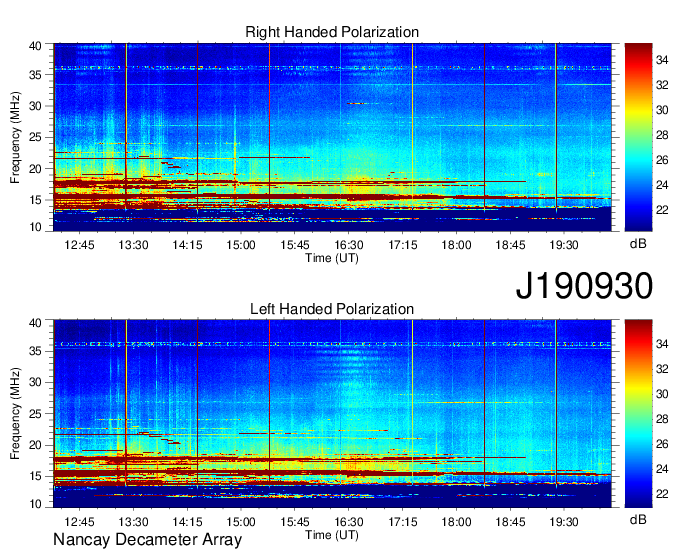Click the 15:45 tick of Right Handed plot
Image resolution: width=680 pixels, height=552 pixels.
[295, 245]
